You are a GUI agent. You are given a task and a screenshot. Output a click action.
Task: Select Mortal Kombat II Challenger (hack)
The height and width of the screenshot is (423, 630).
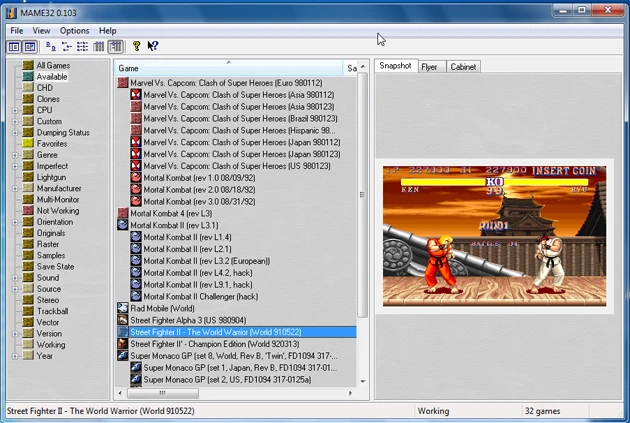[x=200, y=296]
